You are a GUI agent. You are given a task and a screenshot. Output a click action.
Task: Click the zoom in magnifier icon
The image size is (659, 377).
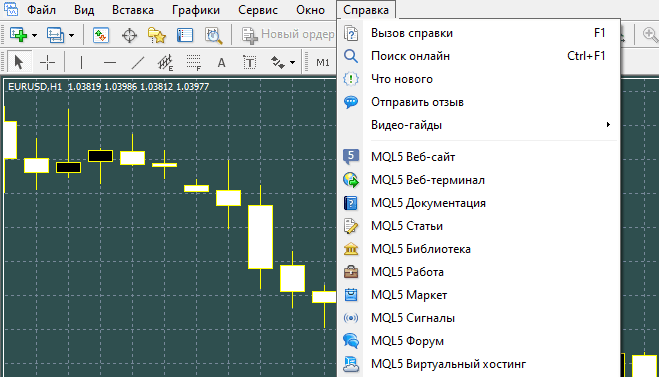click(650, 35)
